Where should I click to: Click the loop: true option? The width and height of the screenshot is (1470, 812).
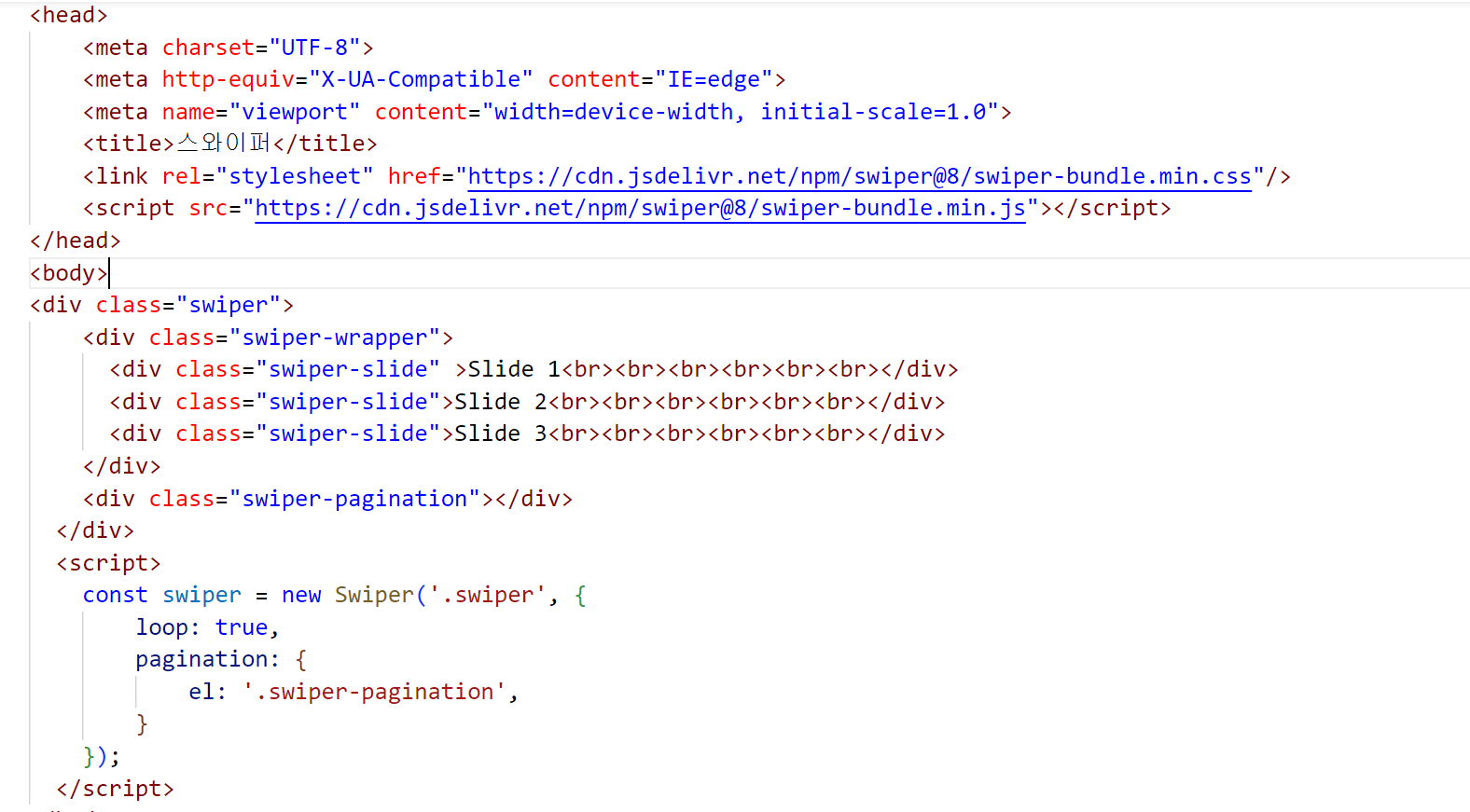[x=207, y=627]
